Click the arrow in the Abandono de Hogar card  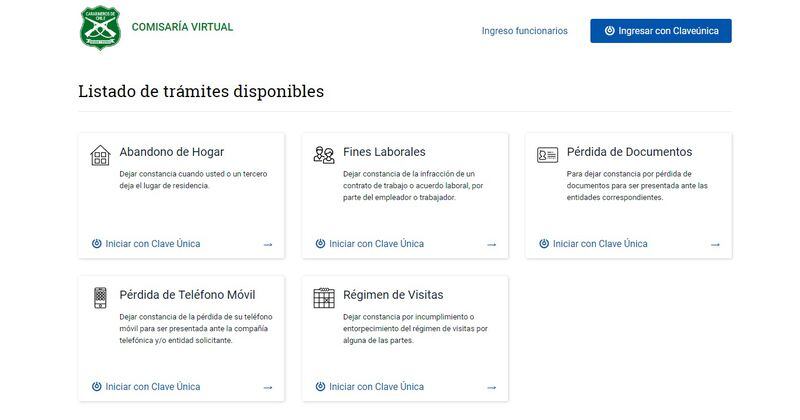click(268, 244)
